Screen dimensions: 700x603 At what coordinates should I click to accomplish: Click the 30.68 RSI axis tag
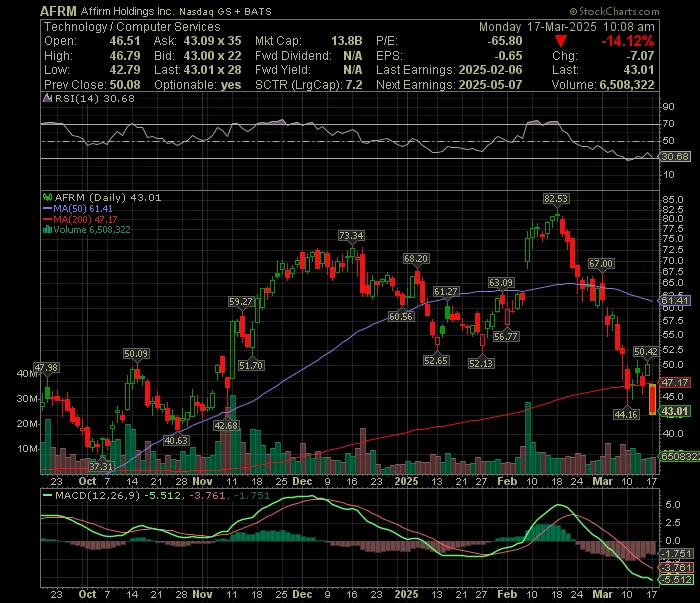(675, 157)
